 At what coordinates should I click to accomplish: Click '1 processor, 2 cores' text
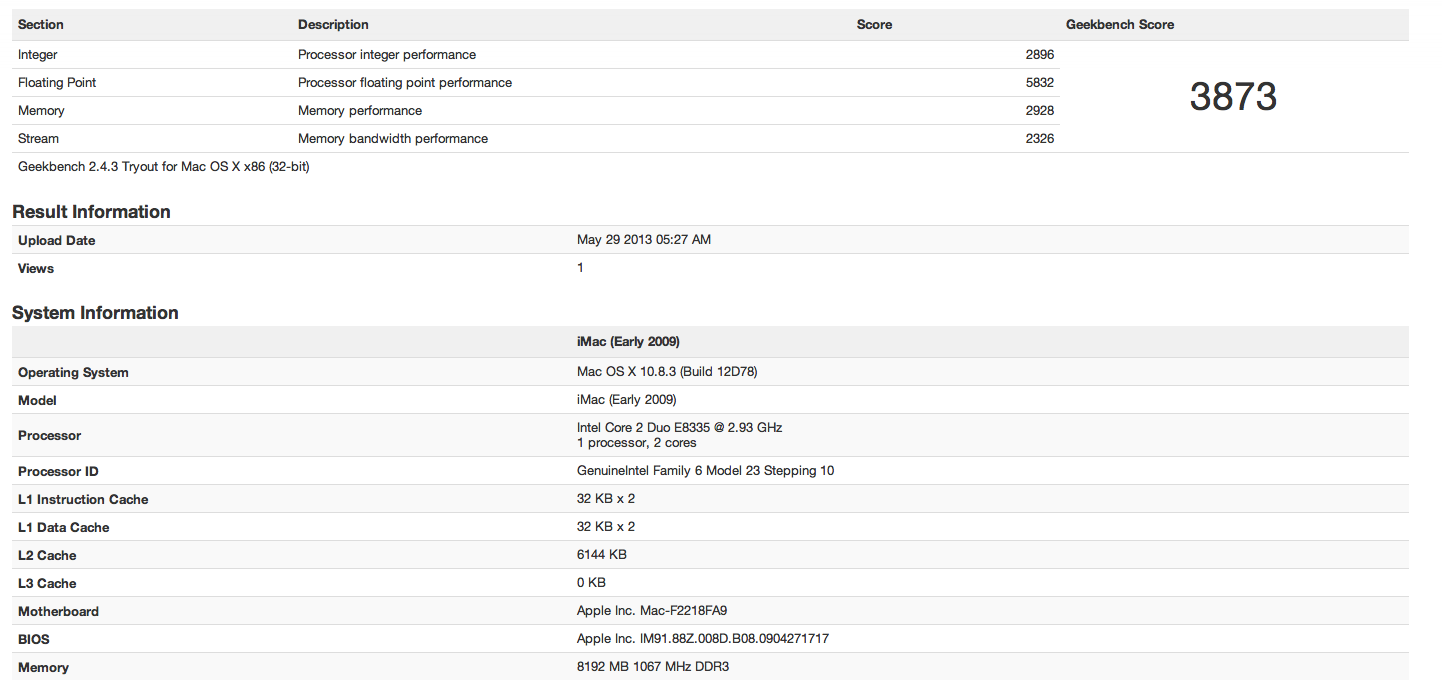tap(637, 443)
